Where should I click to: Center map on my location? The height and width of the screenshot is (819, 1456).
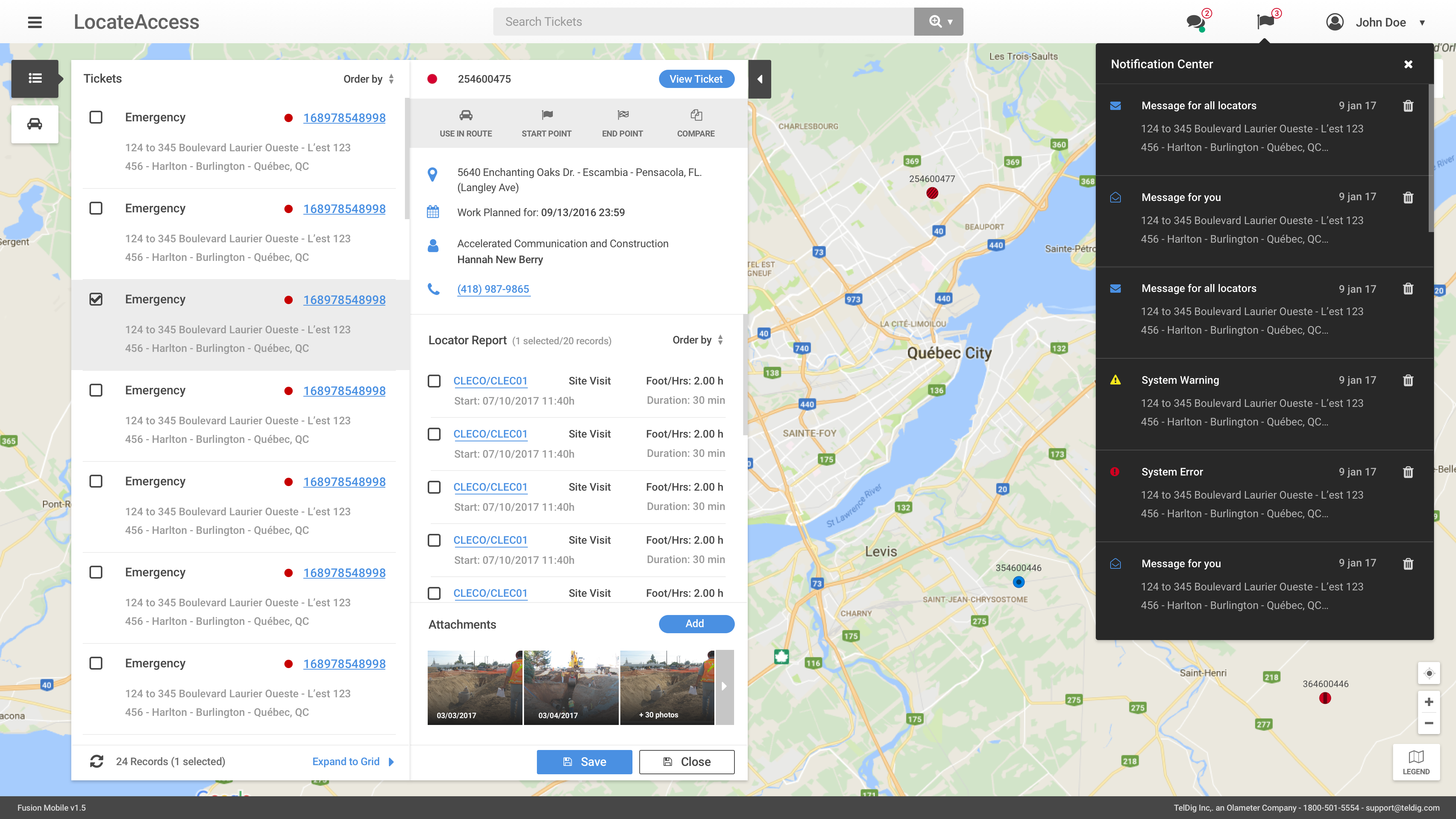point(1429,673)
